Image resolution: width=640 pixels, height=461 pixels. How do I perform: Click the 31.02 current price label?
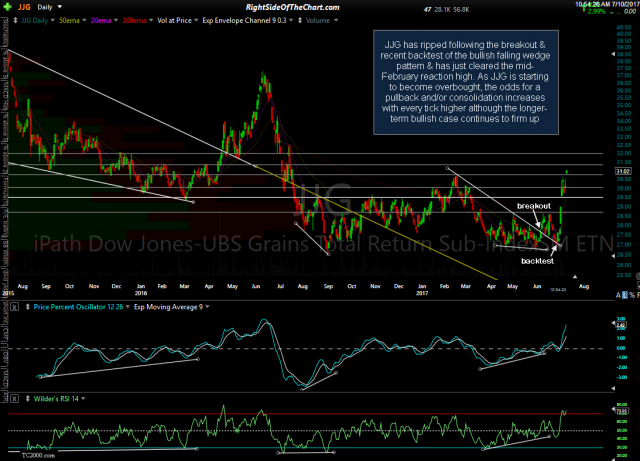coord(623,171)
